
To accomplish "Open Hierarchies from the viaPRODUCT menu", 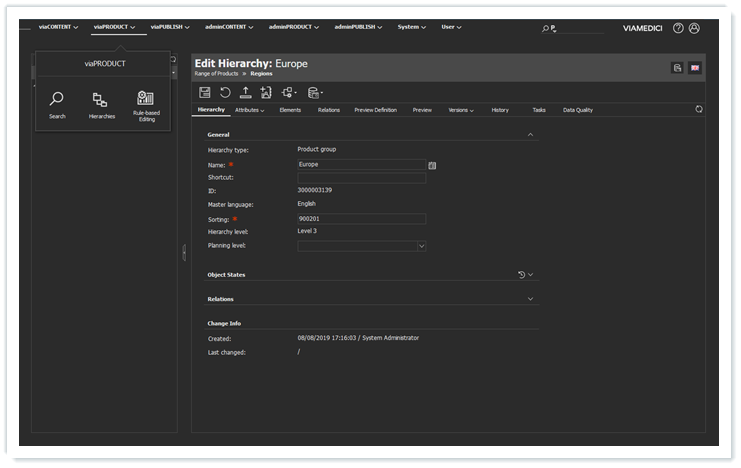I will pos(101,104).
